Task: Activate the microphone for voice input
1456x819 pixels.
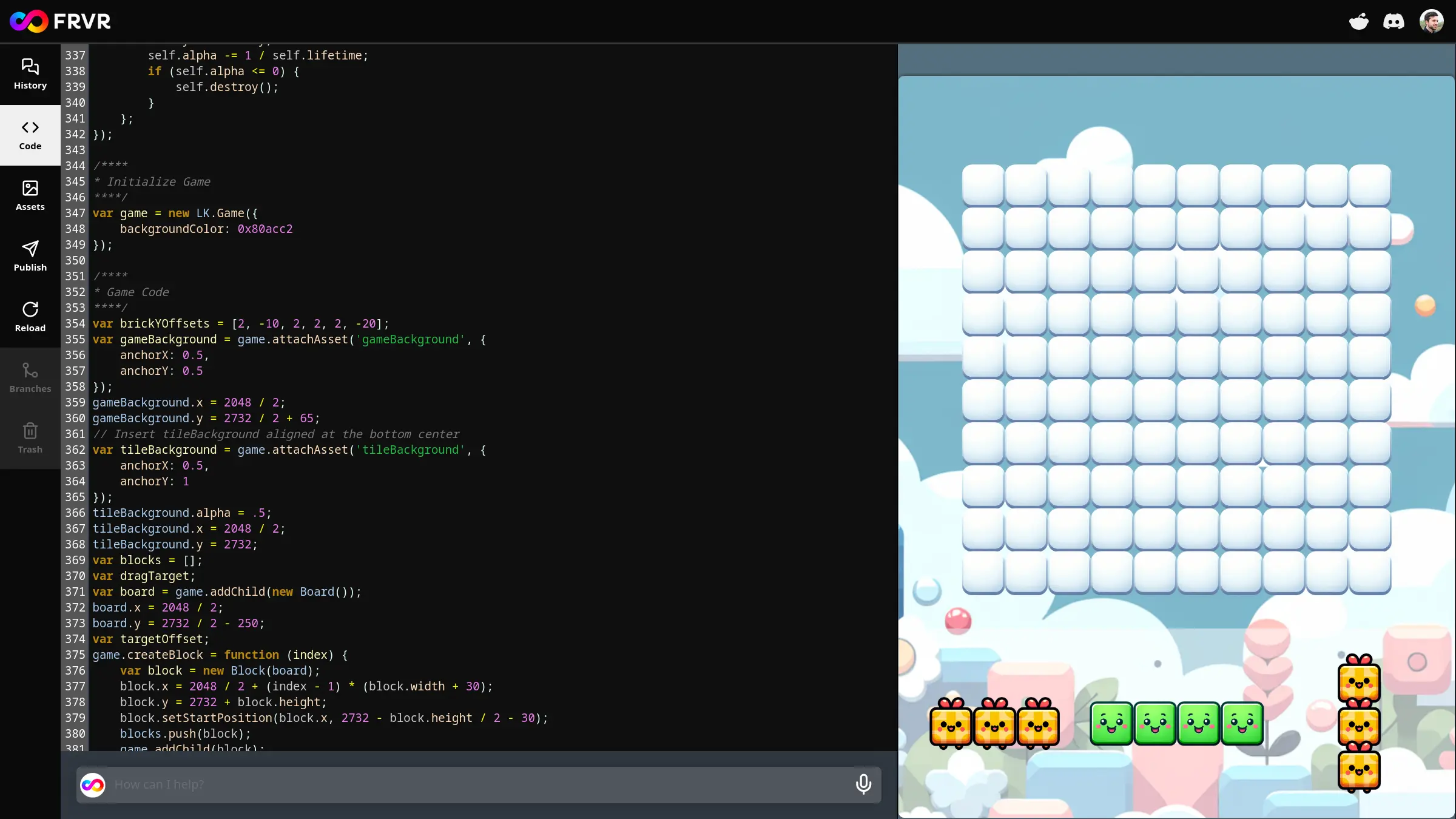Action: tap(863, 784)
